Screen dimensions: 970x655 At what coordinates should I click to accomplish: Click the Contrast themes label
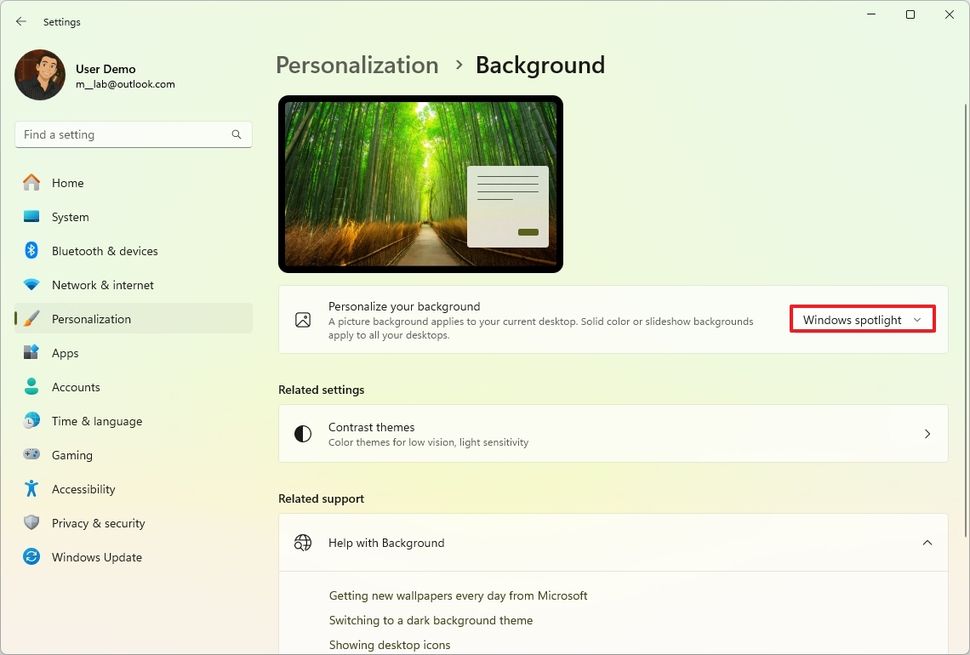371,427
